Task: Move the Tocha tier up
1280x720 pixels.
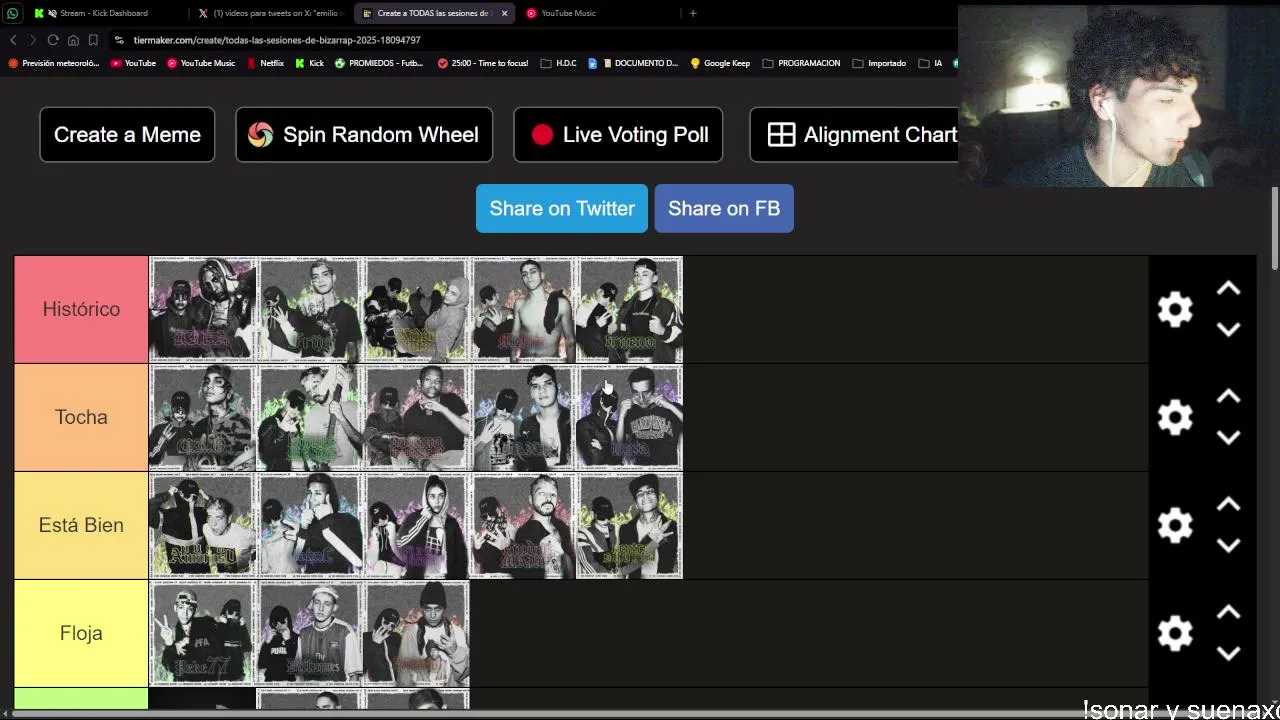Action: (1228, 397)
